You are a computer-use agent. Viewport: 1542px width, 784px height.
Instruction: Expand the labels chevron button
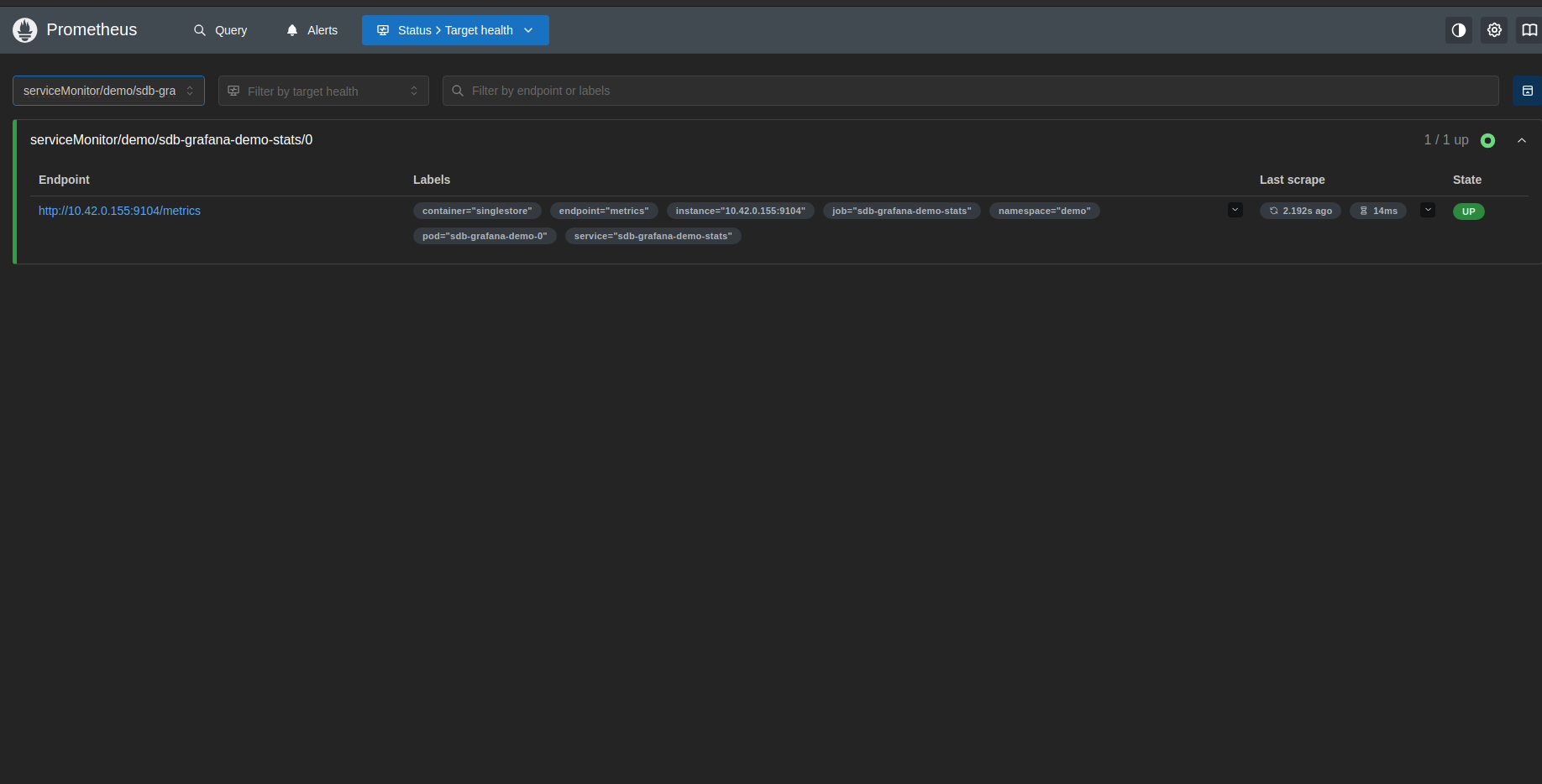1235,210
